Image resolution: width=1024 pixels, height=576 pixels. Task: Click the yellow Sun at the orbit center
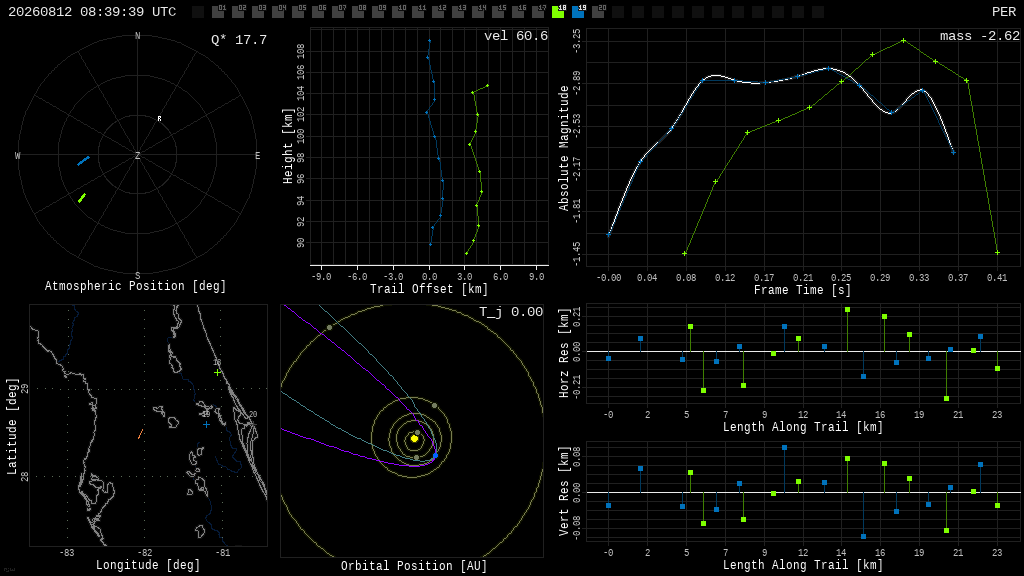tap(414, 439)
